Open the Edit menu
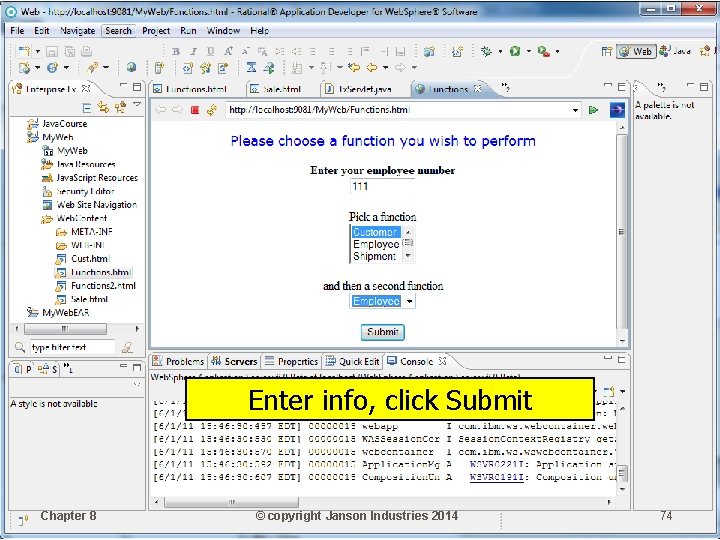The width and height of the screenshot is (720, 540). pyautogui.click(x=41, y=31)
